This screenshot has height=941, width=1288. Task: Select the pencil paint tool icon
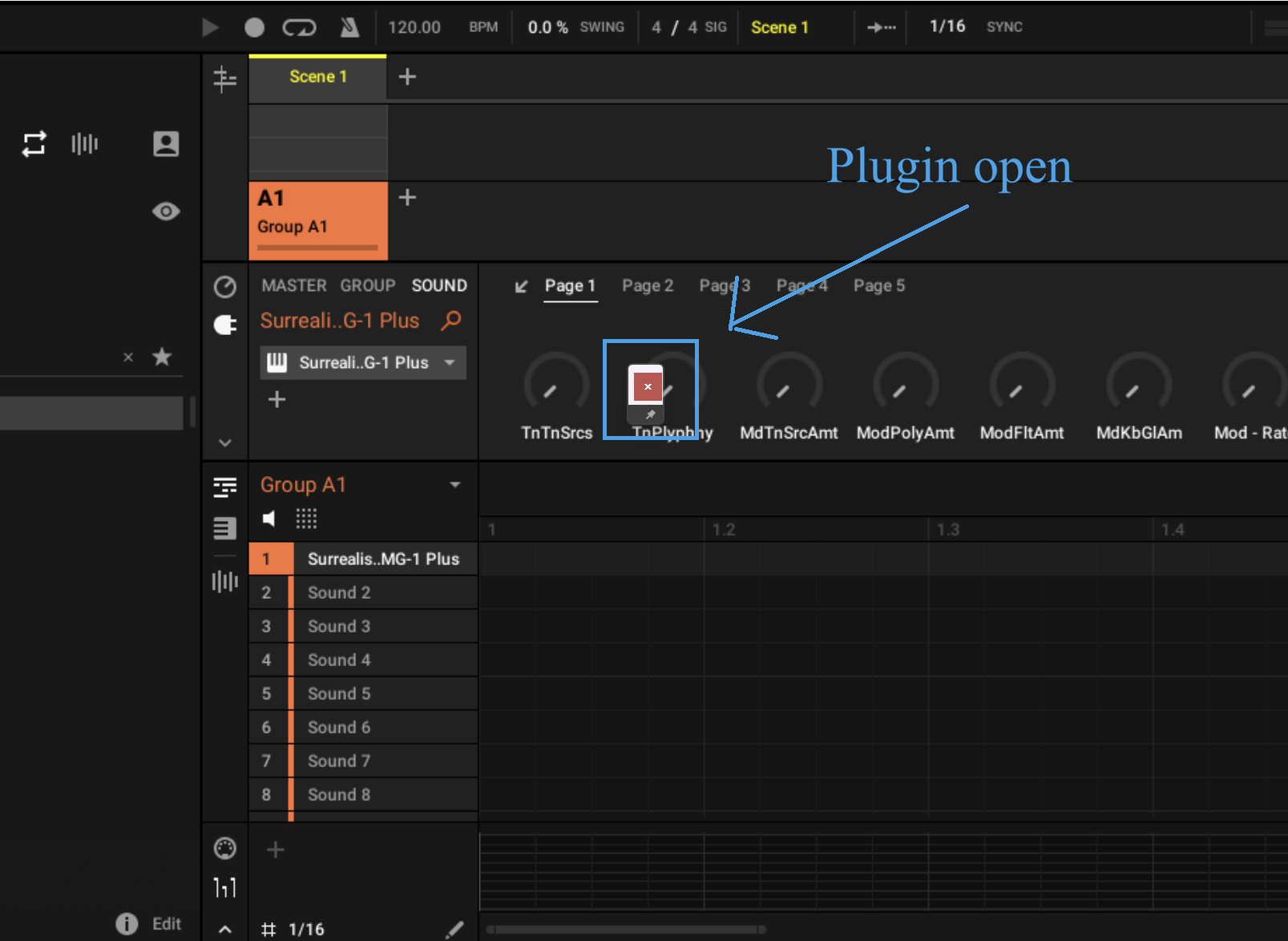(x=454, y=929)
